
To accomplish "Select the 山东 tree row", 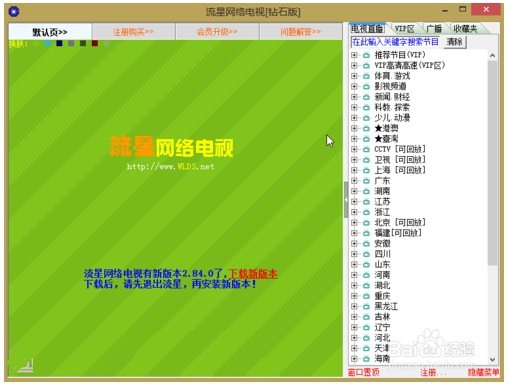I will [x=382, y=264].
